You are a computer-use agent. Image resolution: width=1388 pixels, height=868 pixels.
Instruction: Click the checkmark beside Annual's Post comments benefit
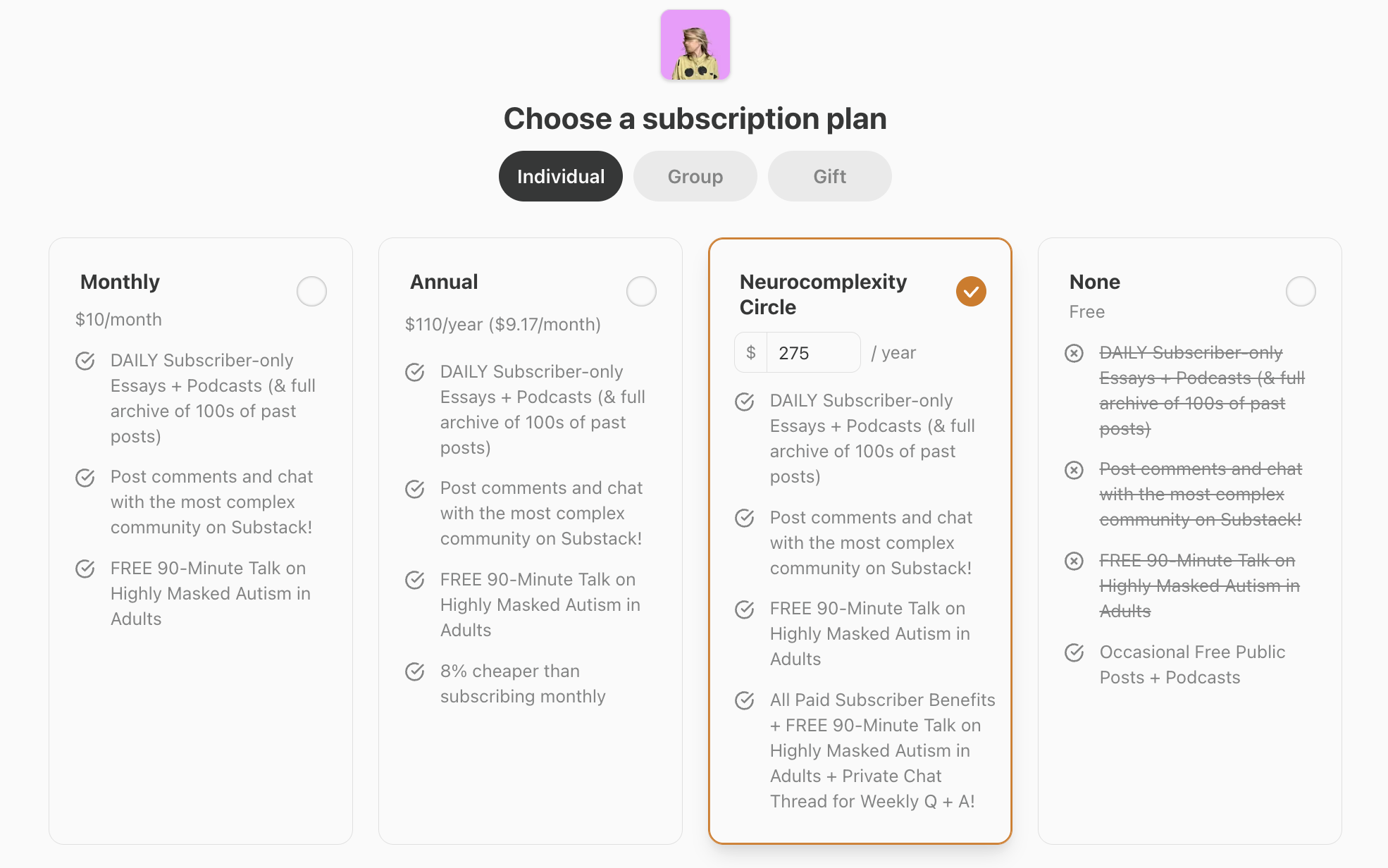(x=414, y=488)
